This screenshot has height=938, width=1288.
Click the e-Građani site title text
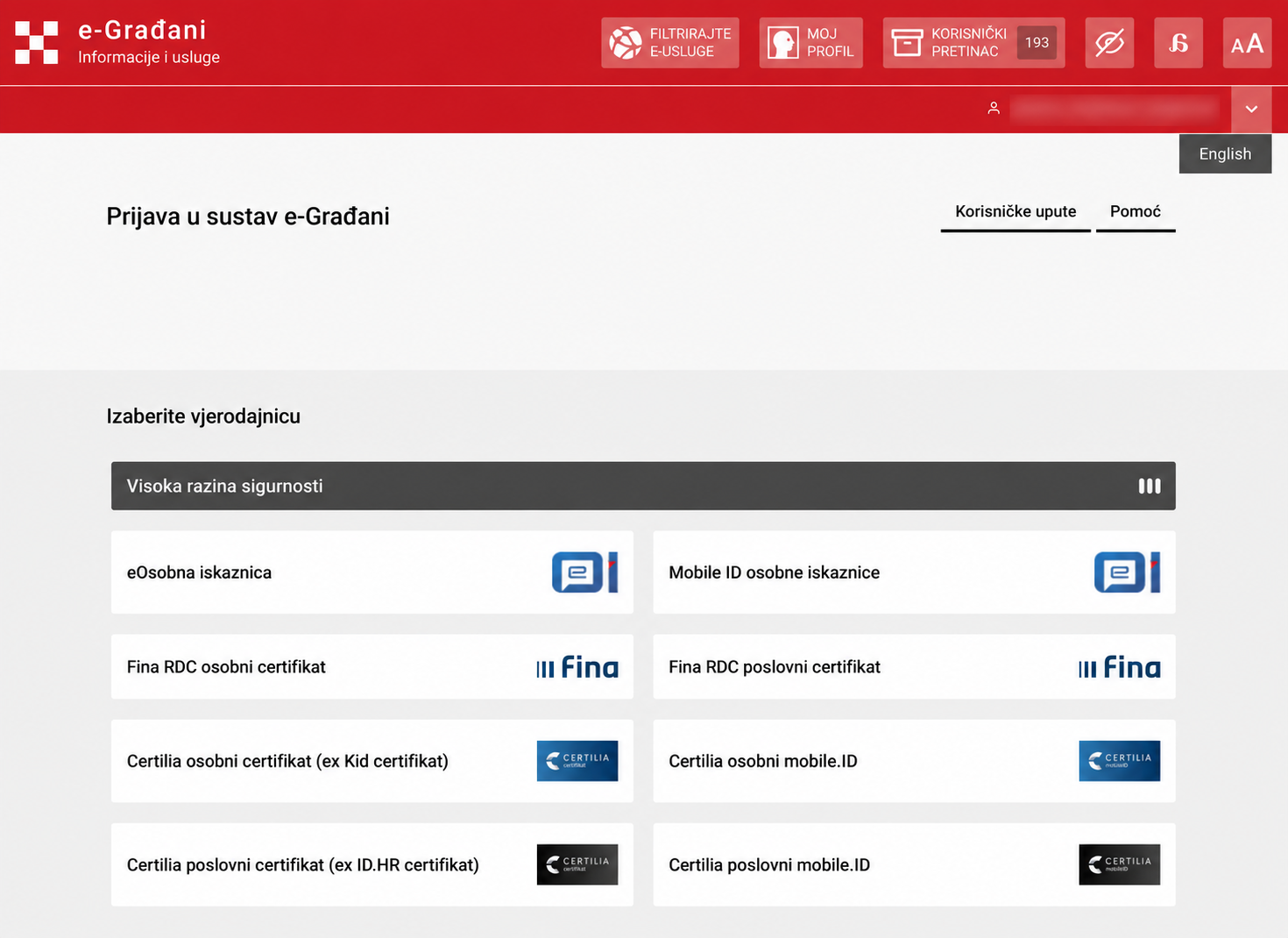[x=142, y=30]
